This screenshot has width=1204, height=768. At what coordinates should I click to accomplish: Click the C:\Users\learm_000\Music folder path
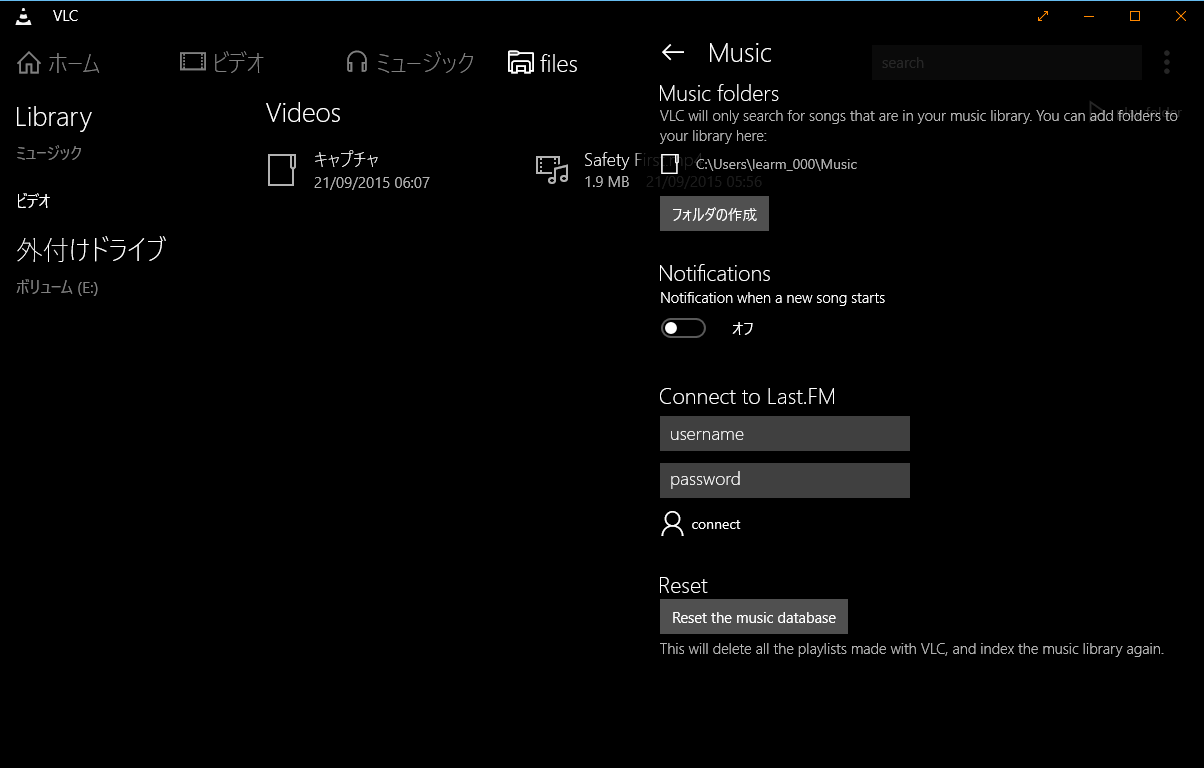[777, 164]
